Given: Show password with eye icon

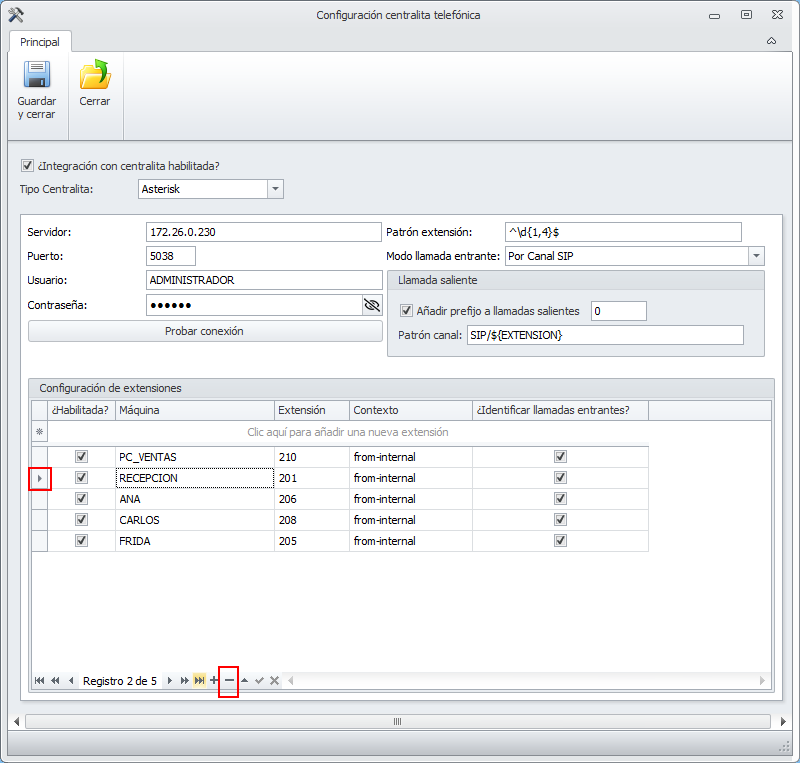Looking at the screenshot, I should 372,305.
